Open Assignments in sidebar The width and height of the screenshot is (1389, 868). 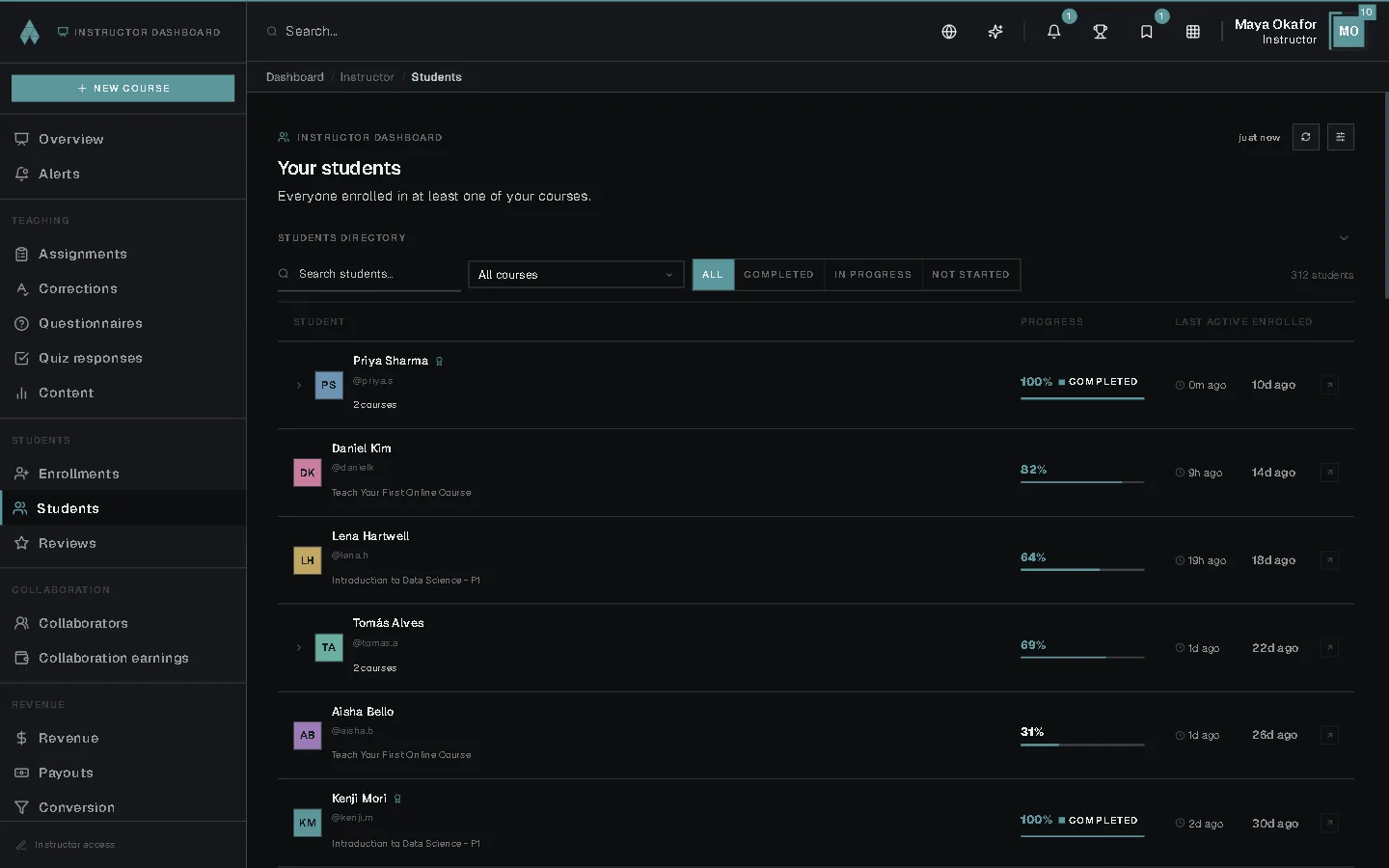pyautogui.click(x=123, y=254)
